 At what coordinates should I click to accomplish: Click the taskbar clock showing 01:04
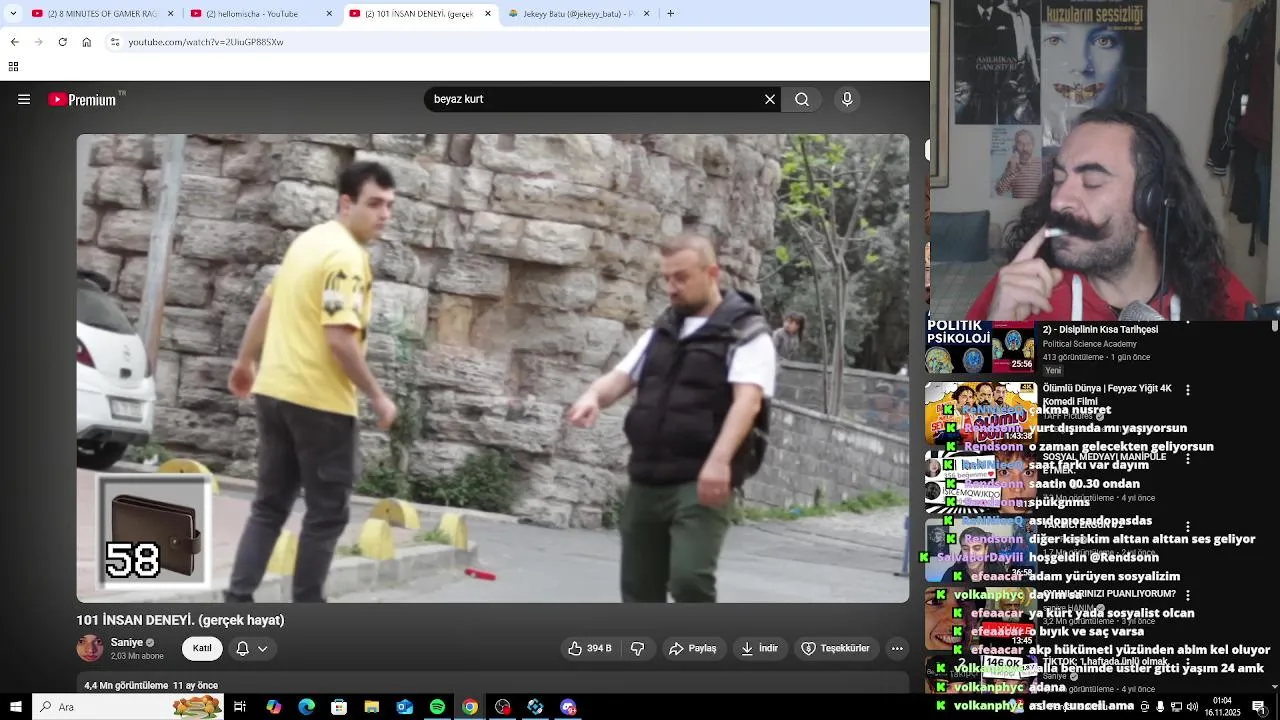(1222, 707)
